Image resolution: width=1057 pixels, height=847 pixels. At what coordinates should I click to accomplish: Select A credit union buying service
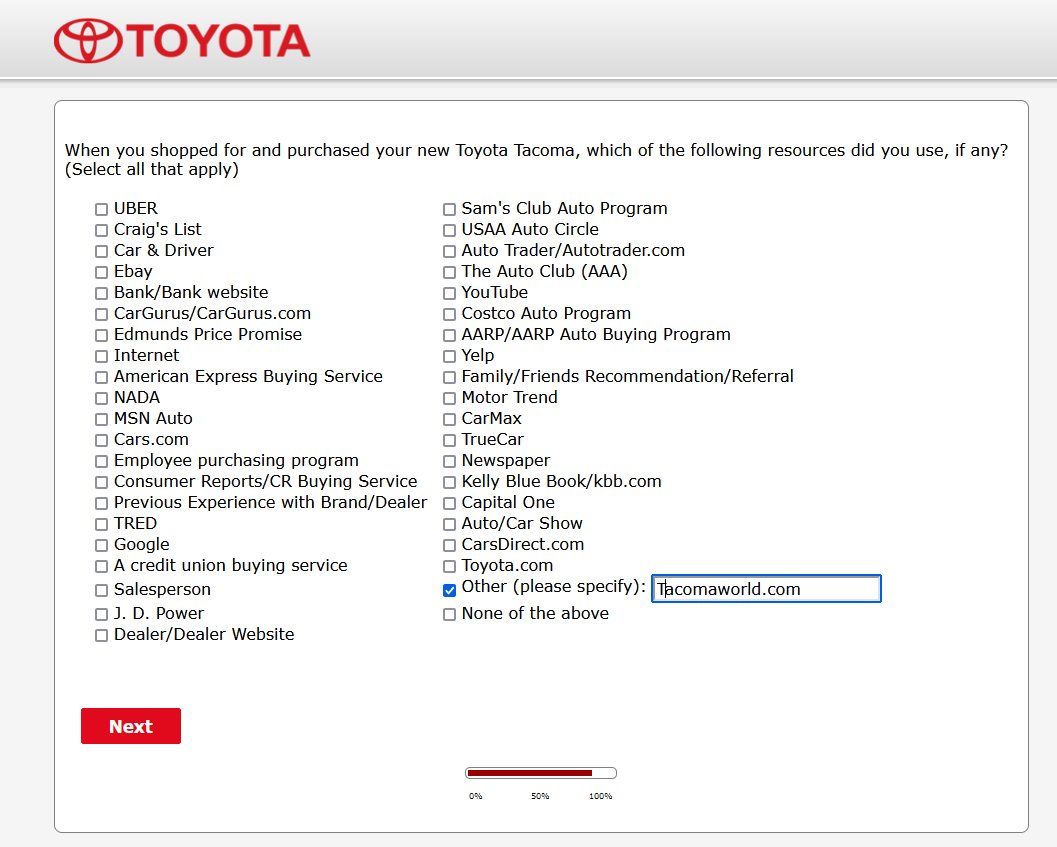[101, 566]
